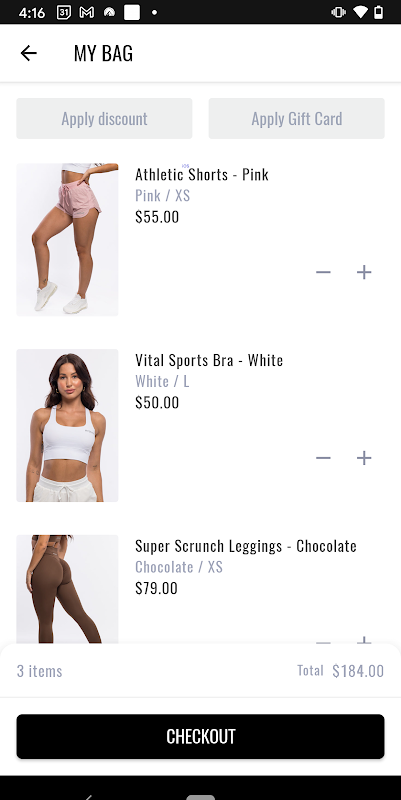
Task: Open Gmail notification icon in status bar
Action: [87, 12]
